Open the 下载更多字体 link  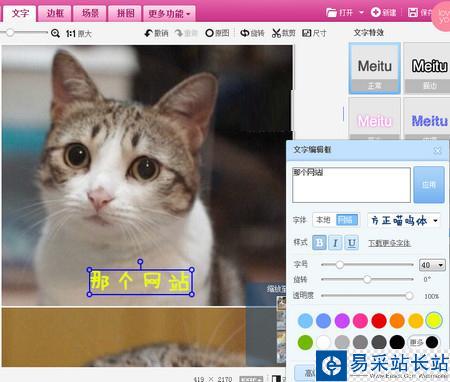(x=389, y=243)
